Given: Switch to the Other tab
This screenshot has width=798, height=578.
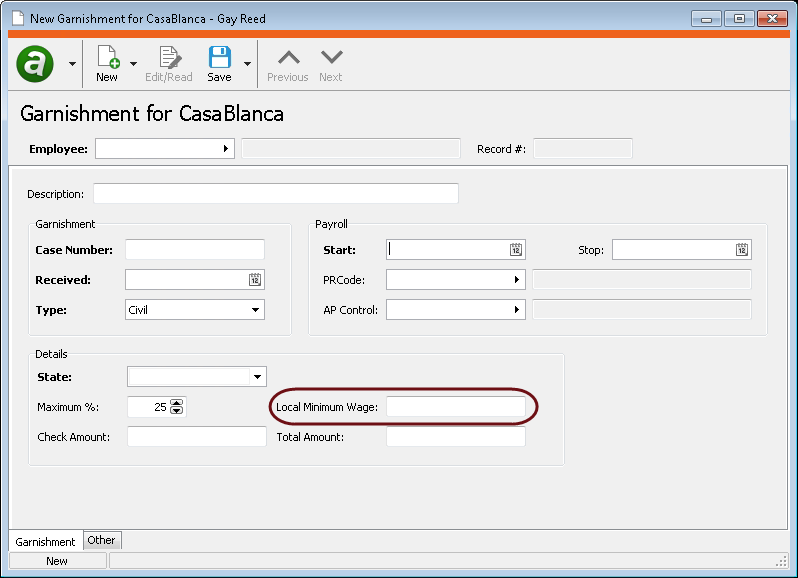Looking at the screenshot, I should (x=101, y=540).
